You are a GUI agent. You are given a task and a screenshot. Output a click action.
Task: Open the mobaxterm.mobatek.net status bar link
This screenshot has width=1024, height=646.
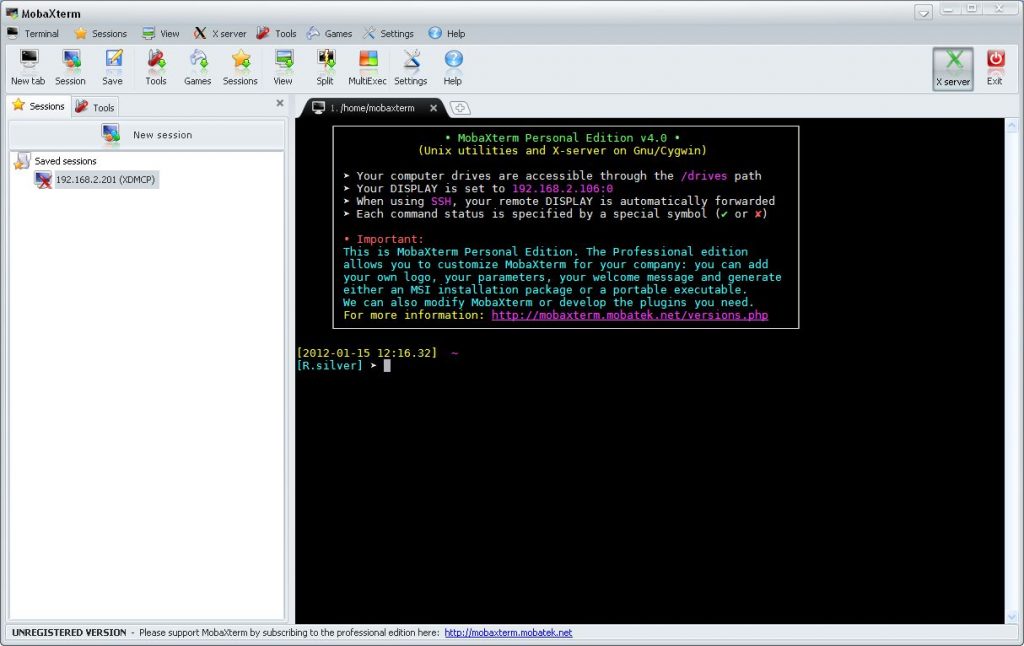pos(508,632)
